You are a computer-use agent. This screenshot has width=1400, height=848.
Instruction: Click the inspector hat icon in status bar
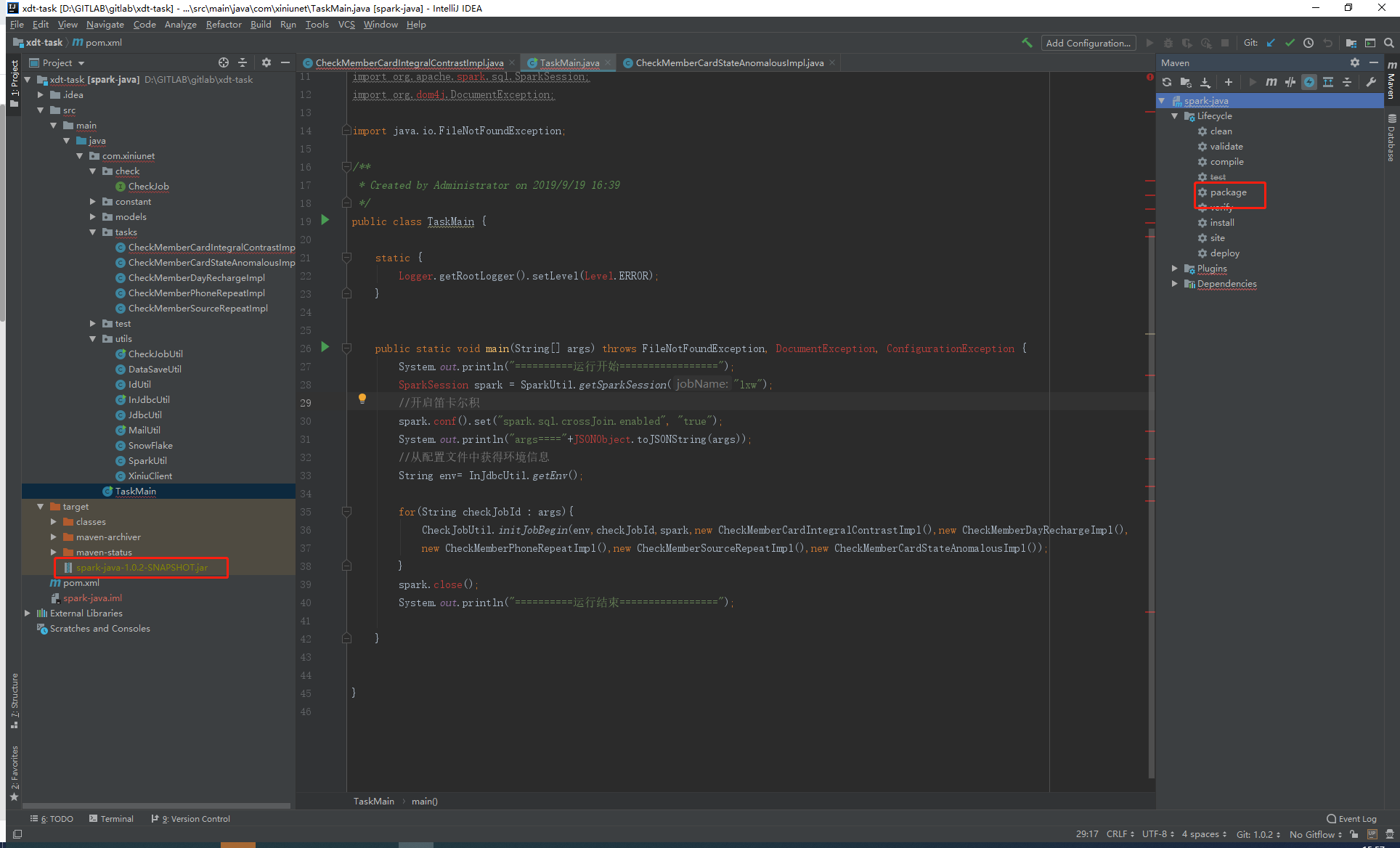1390,834
